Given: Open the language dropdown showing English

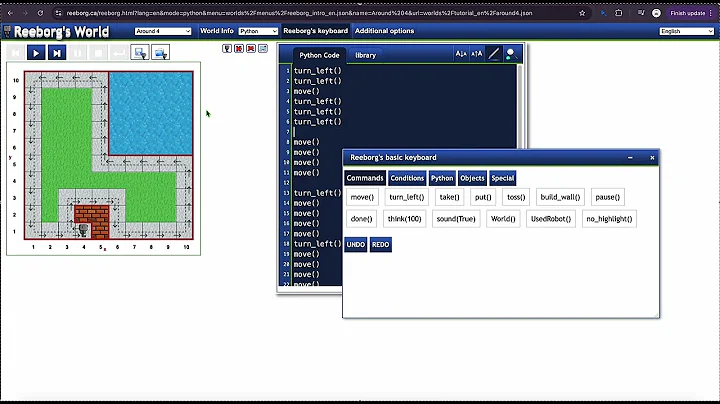Looking at the screenshot, I should click(x=686, y=31).
